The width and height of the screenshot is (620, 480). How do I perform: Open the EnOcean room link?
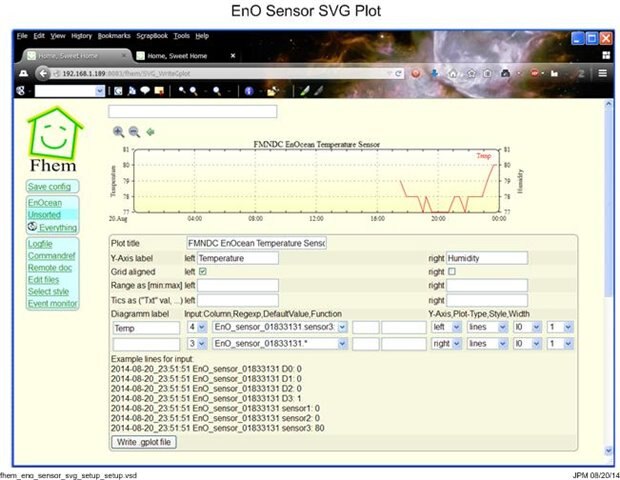pyautogui.click(x=45, y=203)
